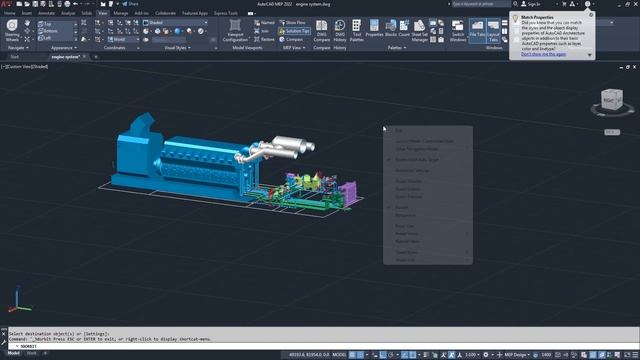Expand the Visual Styles panel title

coord(177,48)
